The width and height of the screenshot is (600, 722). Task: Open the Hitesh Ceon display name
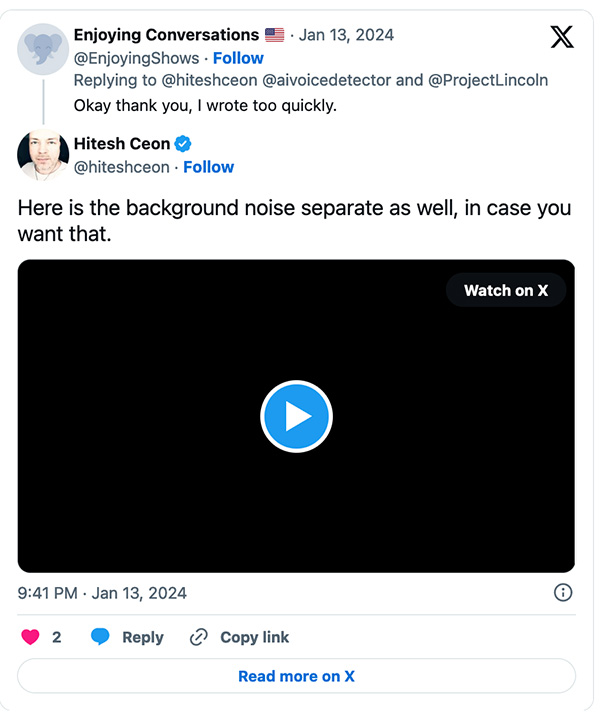click(122, 144)
